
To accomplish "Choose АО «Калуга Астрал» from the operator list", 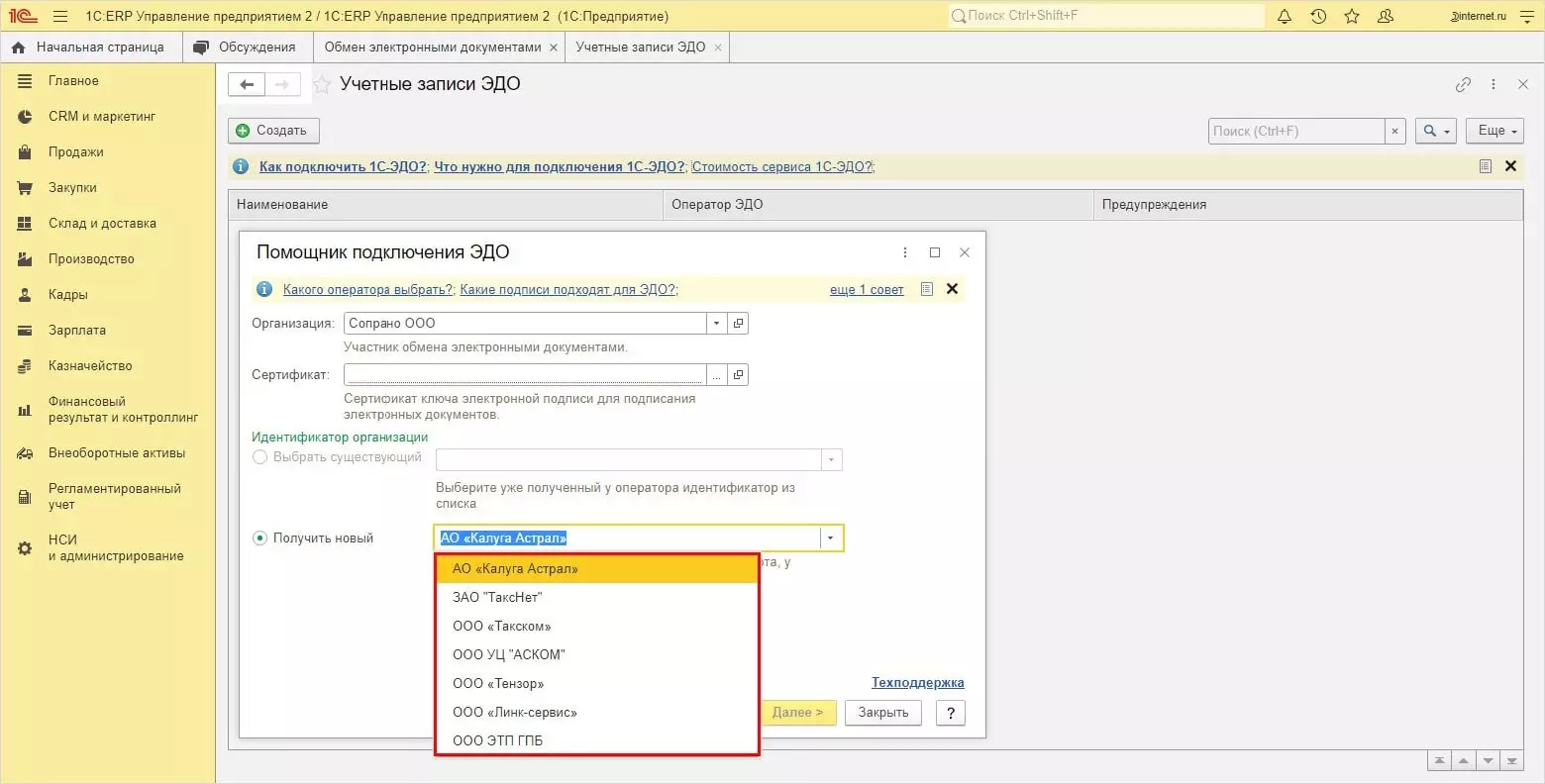I will pyautogui.click(x=597, y=569).
